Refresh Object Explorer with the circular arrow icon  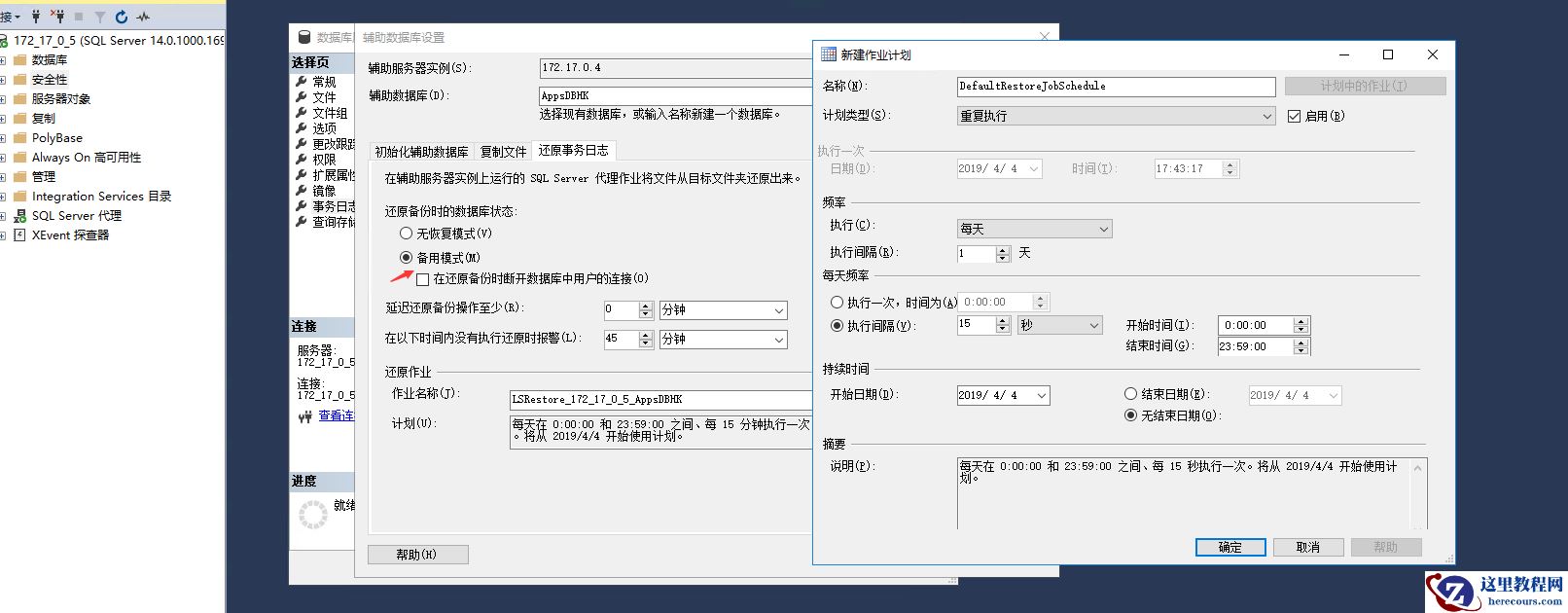tap(122, 17)
